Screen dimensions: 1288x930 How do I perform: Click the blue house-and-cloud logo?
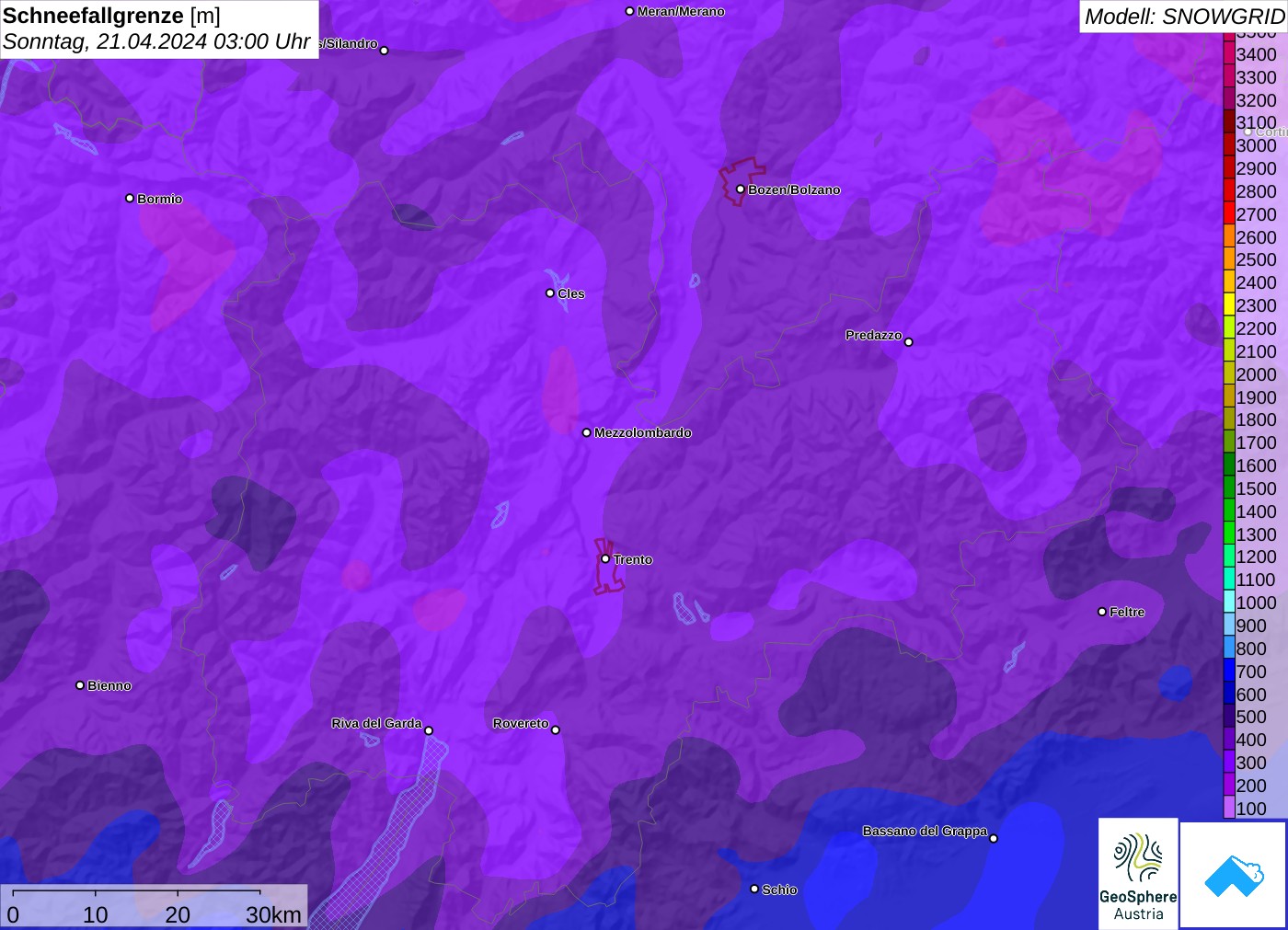(x=1234, y=875)
